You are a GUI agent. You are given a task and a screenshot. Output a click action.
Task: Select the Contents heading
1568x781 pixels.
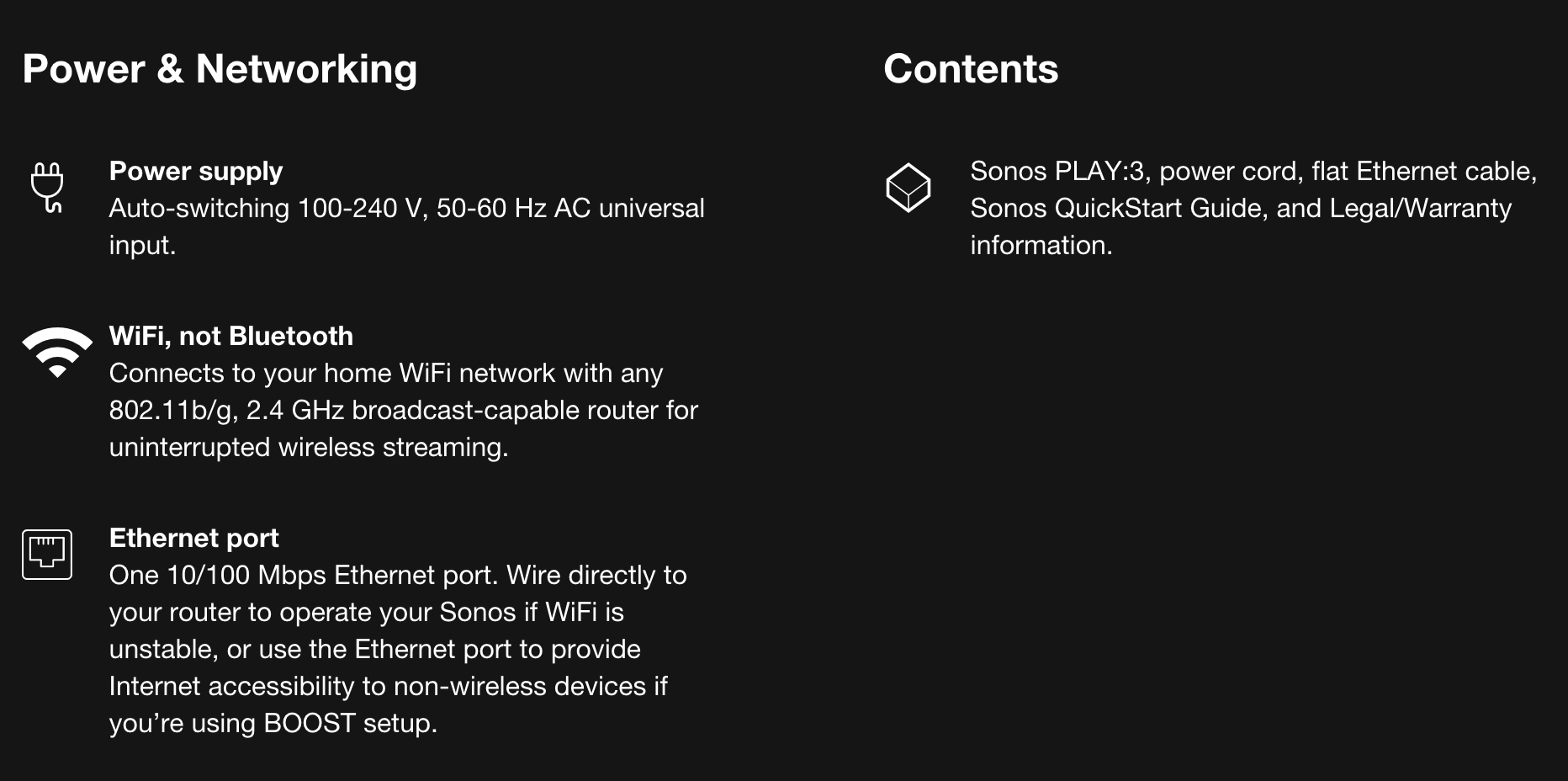click(x=971, y=69)
